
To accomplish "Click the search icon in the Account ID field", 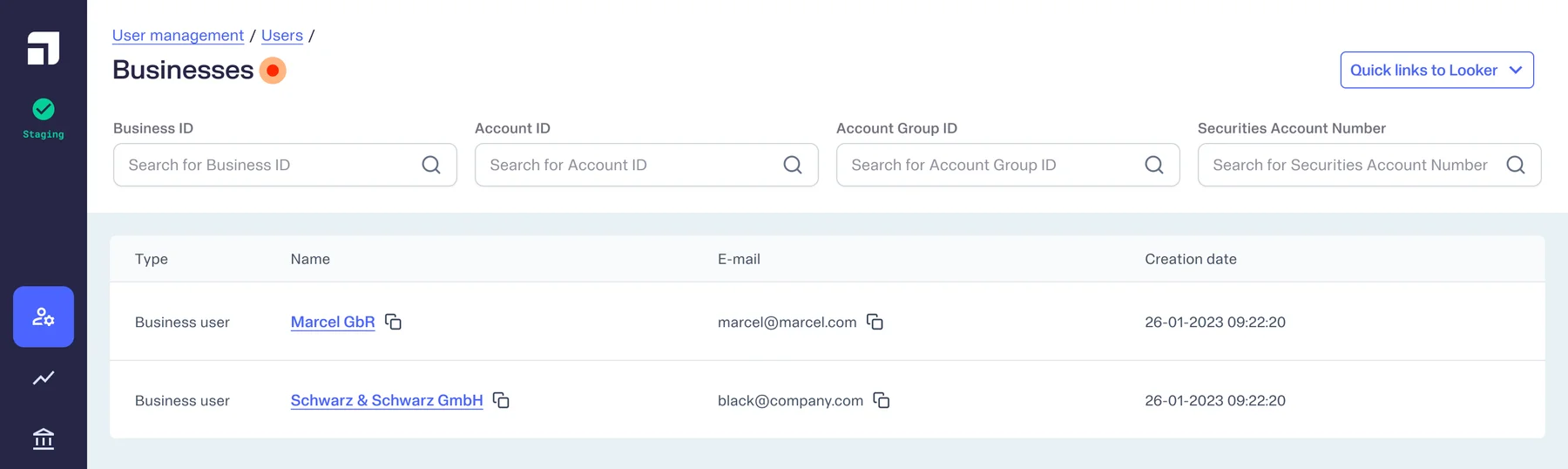I will tap(793, 165).
